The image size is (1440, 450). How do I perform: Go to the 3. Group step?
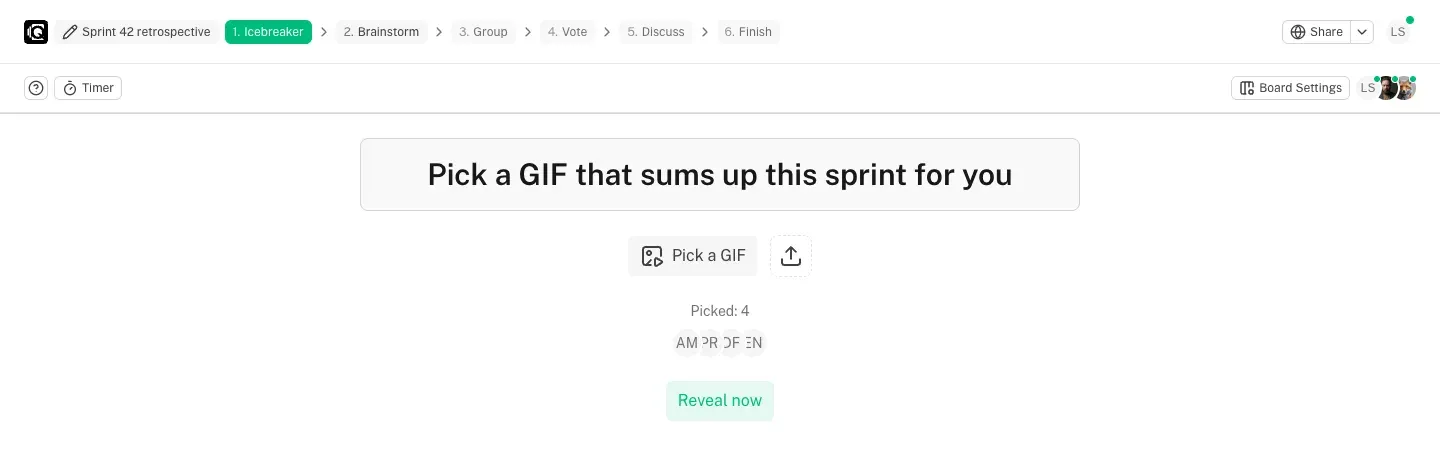click(483, 32)
